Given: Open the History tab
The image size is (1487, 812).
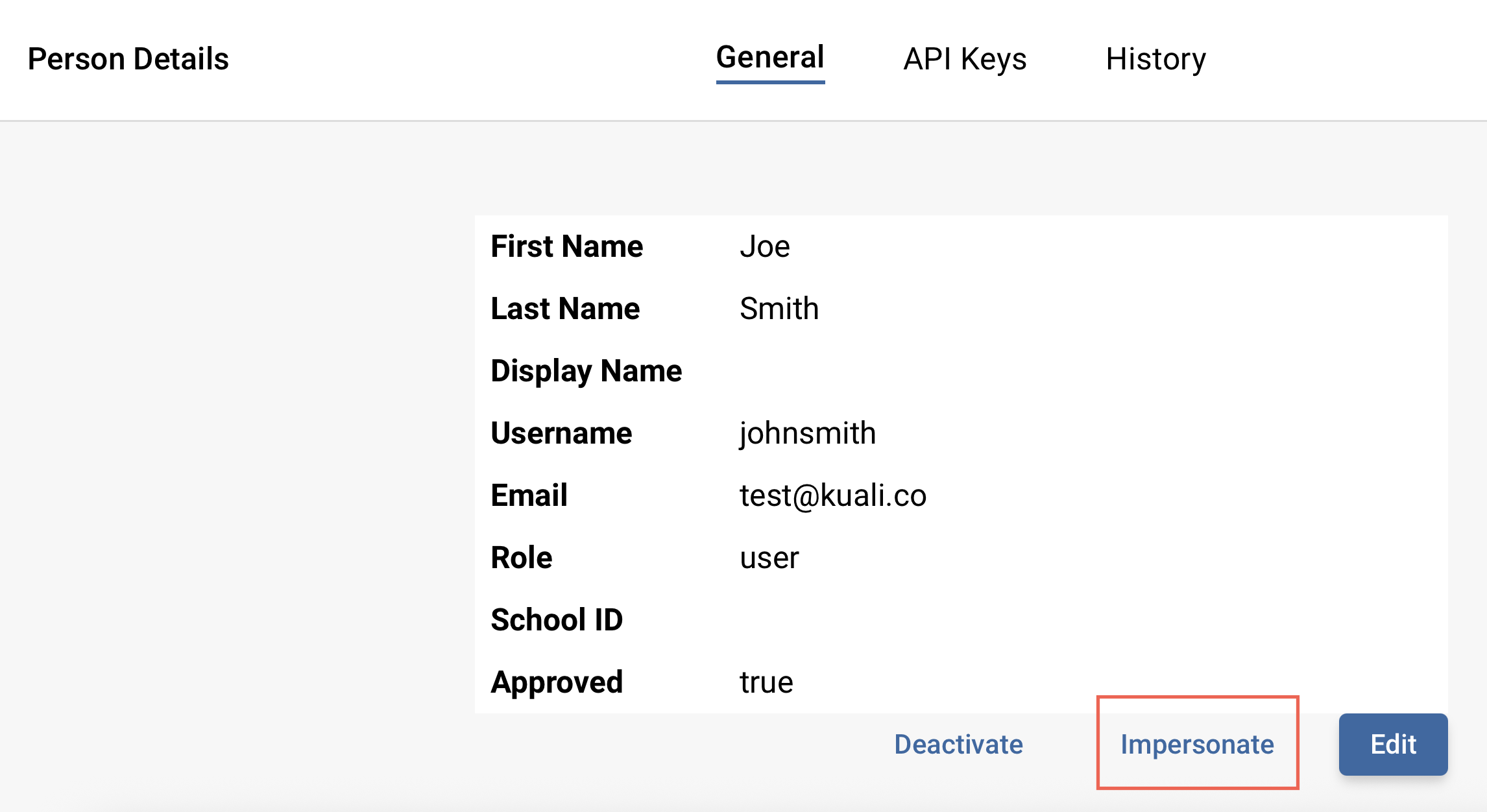Looking at the screenshot, I should (x=1157, y=58).
